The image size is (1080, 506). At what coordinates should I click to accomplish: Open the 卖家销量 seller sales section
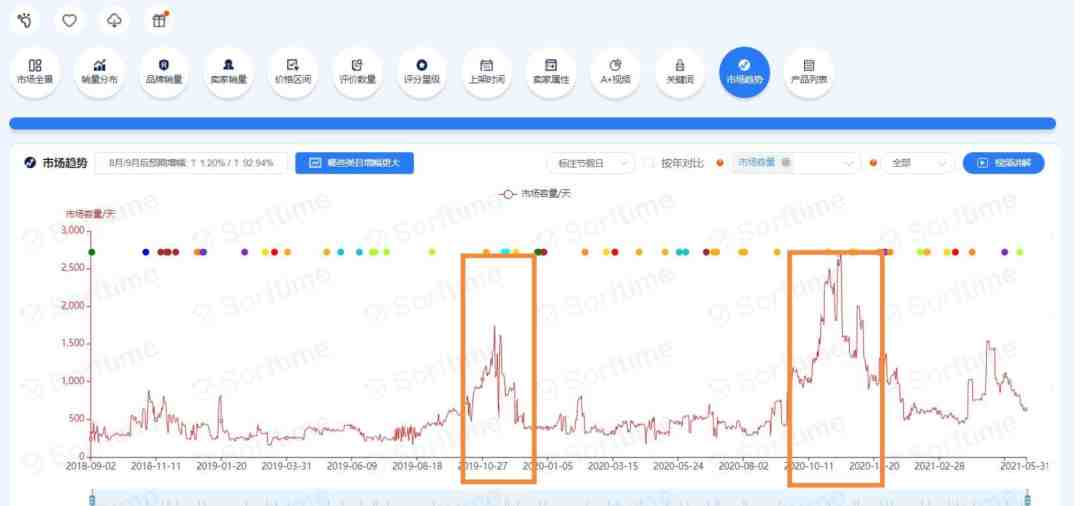[x=229, y=72]
